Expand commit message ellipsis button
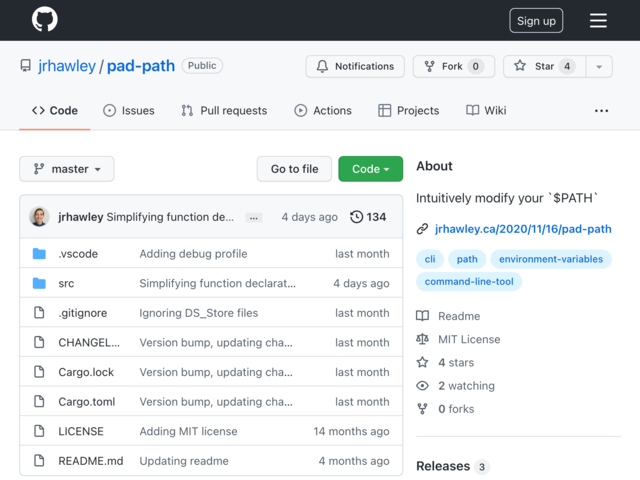This screenshot has width=640, height=480. pos(253,218)
